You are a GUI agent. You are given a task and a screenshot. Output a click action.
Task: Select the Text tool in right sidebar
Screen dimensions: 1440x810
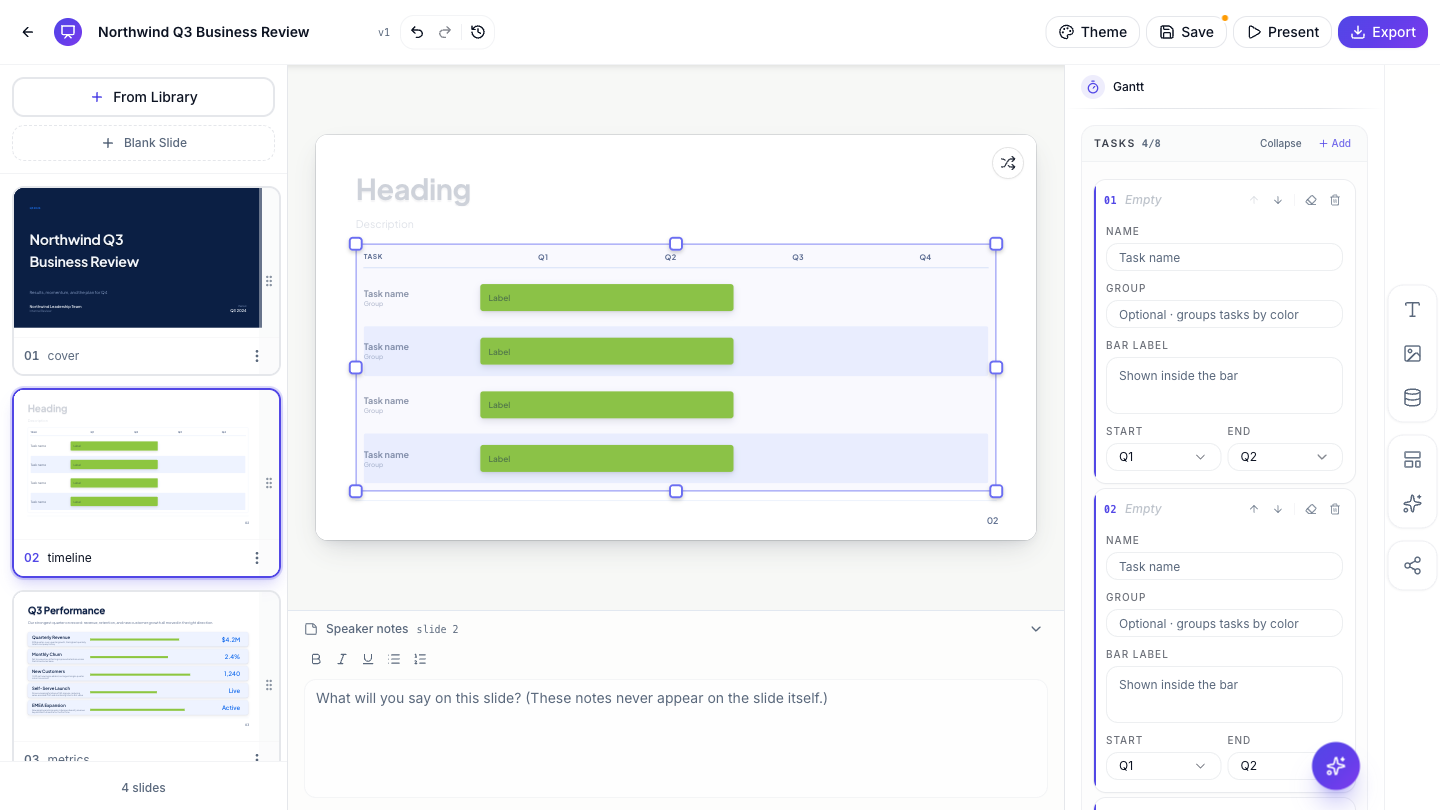pos(1412,310)
